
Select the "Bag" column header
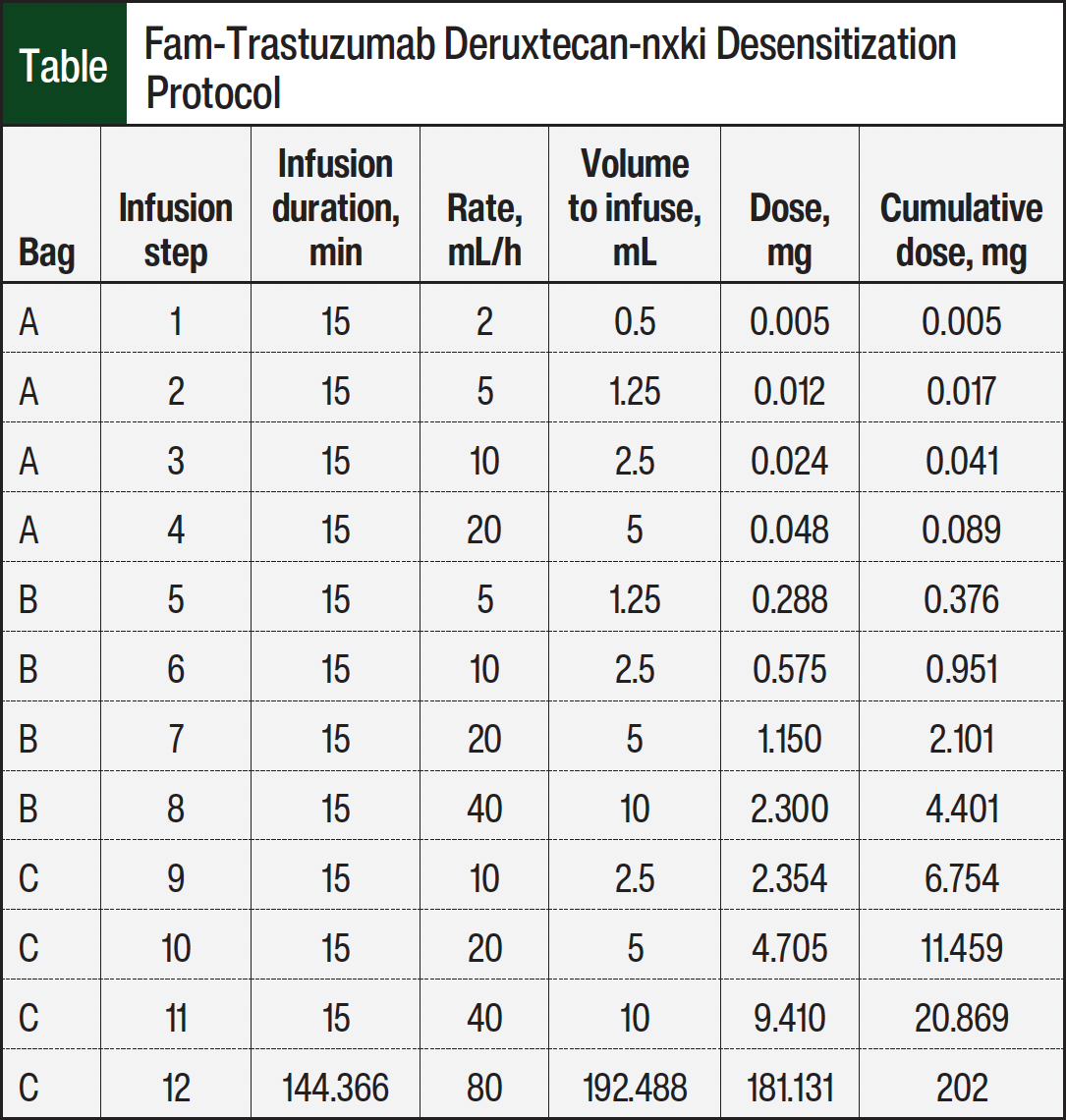click(x=46, y=253)
